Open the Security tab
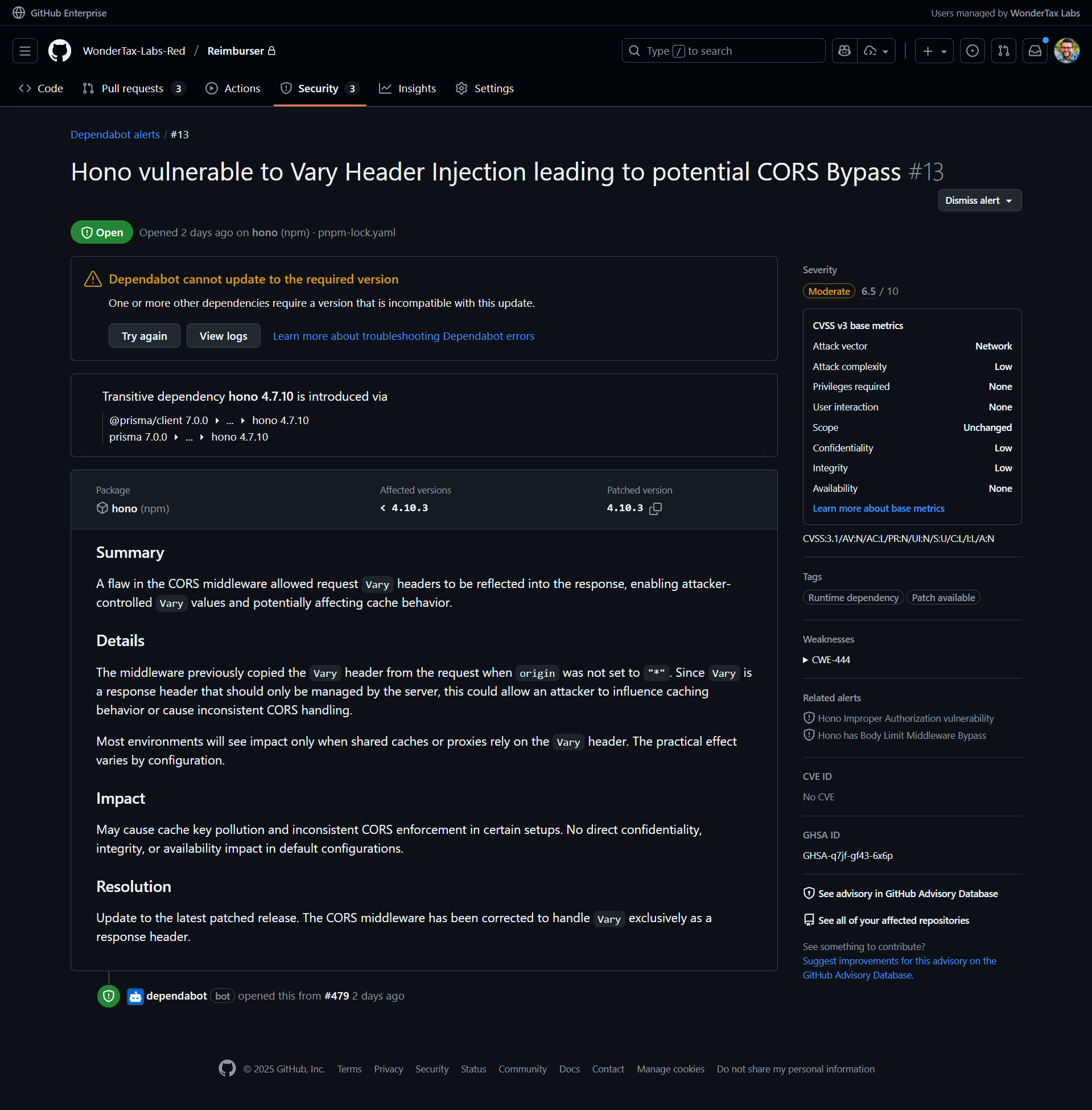This screenshot has width=1092, height=1110. point(319,88)
